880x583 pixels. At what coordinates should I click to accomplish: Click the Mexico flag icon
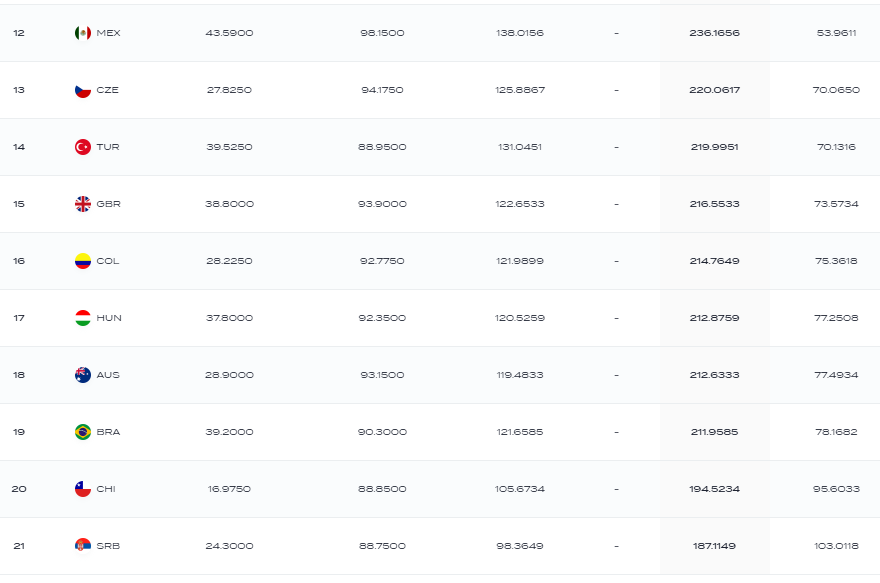(82, 33)
